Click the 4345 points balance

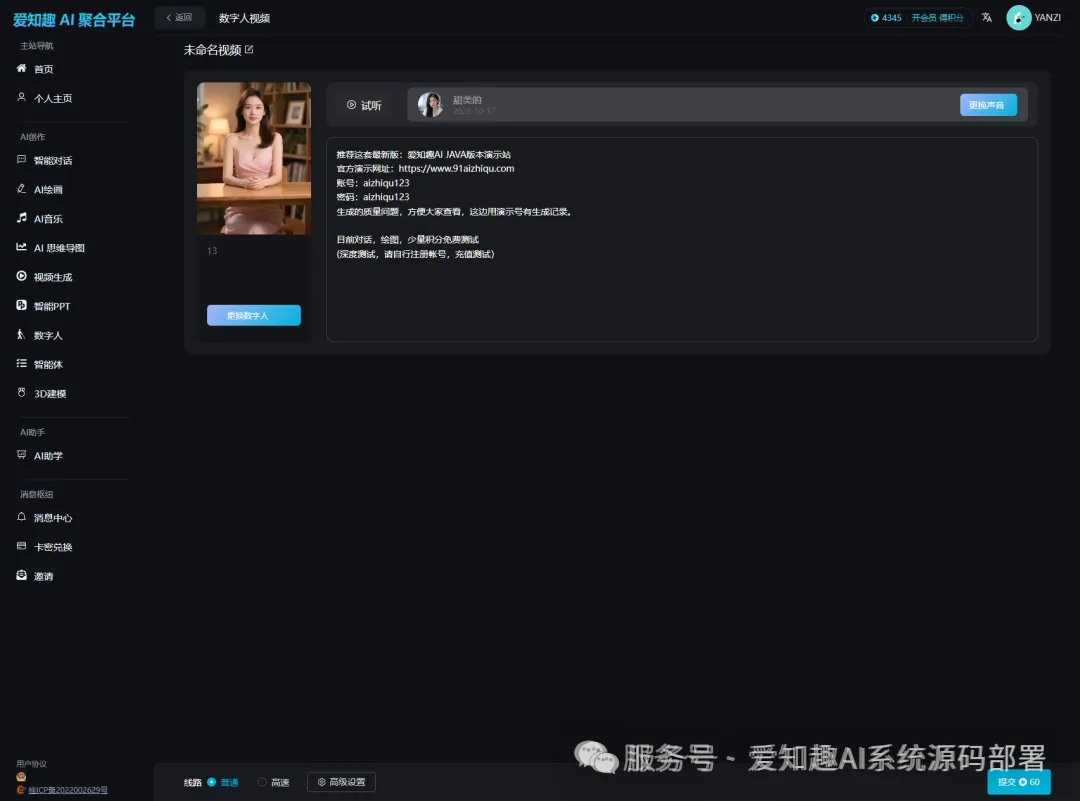891,18
